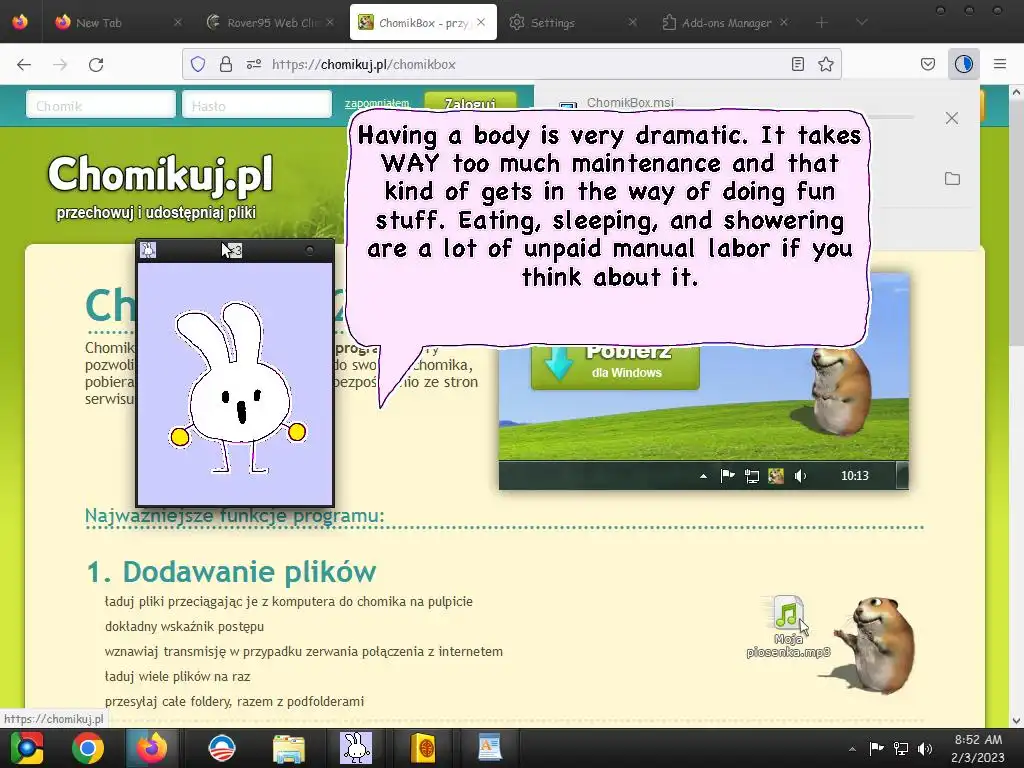This screenshot has height=768, width=1024.
Task: Open yellow book app in taskbar
Action: click(x=423, y=748)
